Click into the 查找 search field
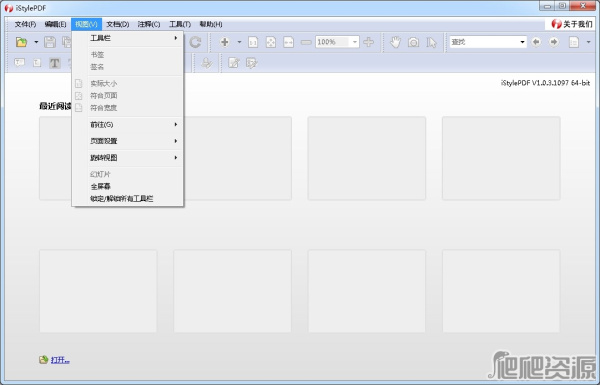 pos(484,42)
